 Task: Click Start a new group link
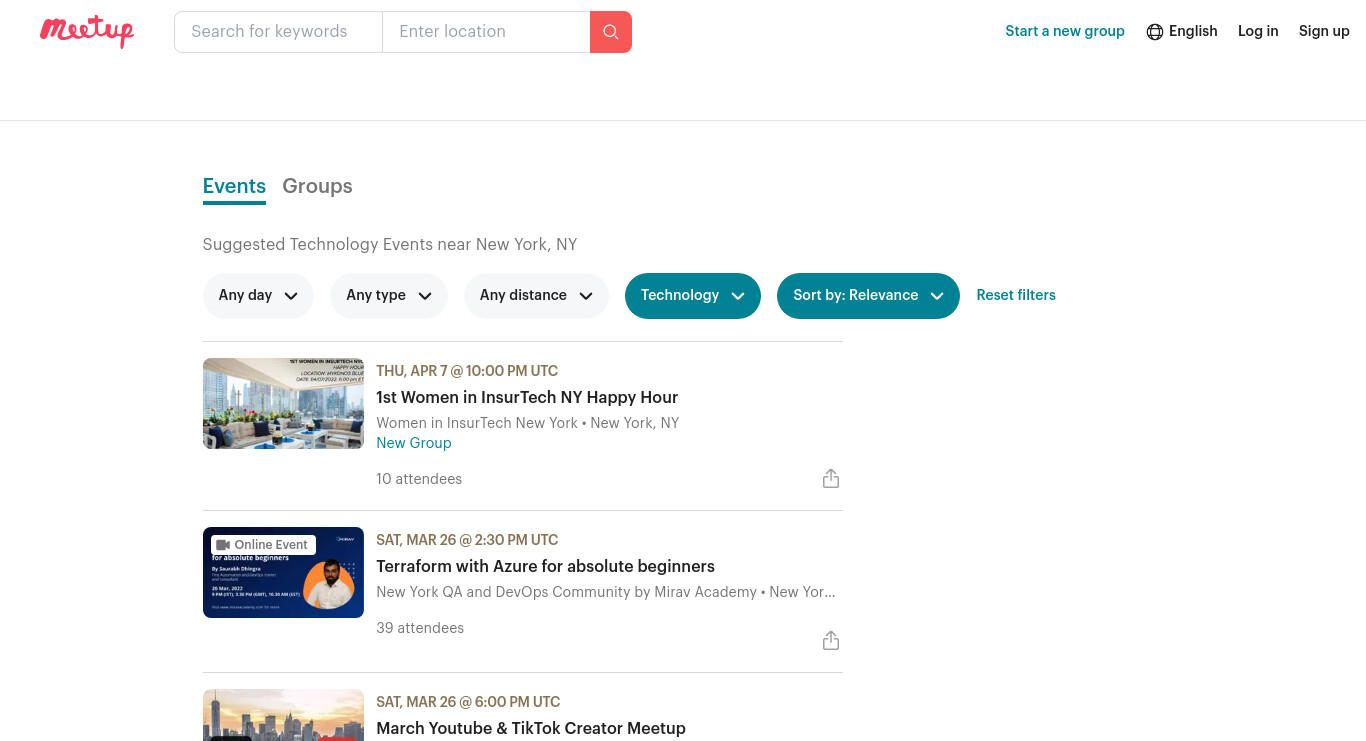click(x=1065, y=31)
